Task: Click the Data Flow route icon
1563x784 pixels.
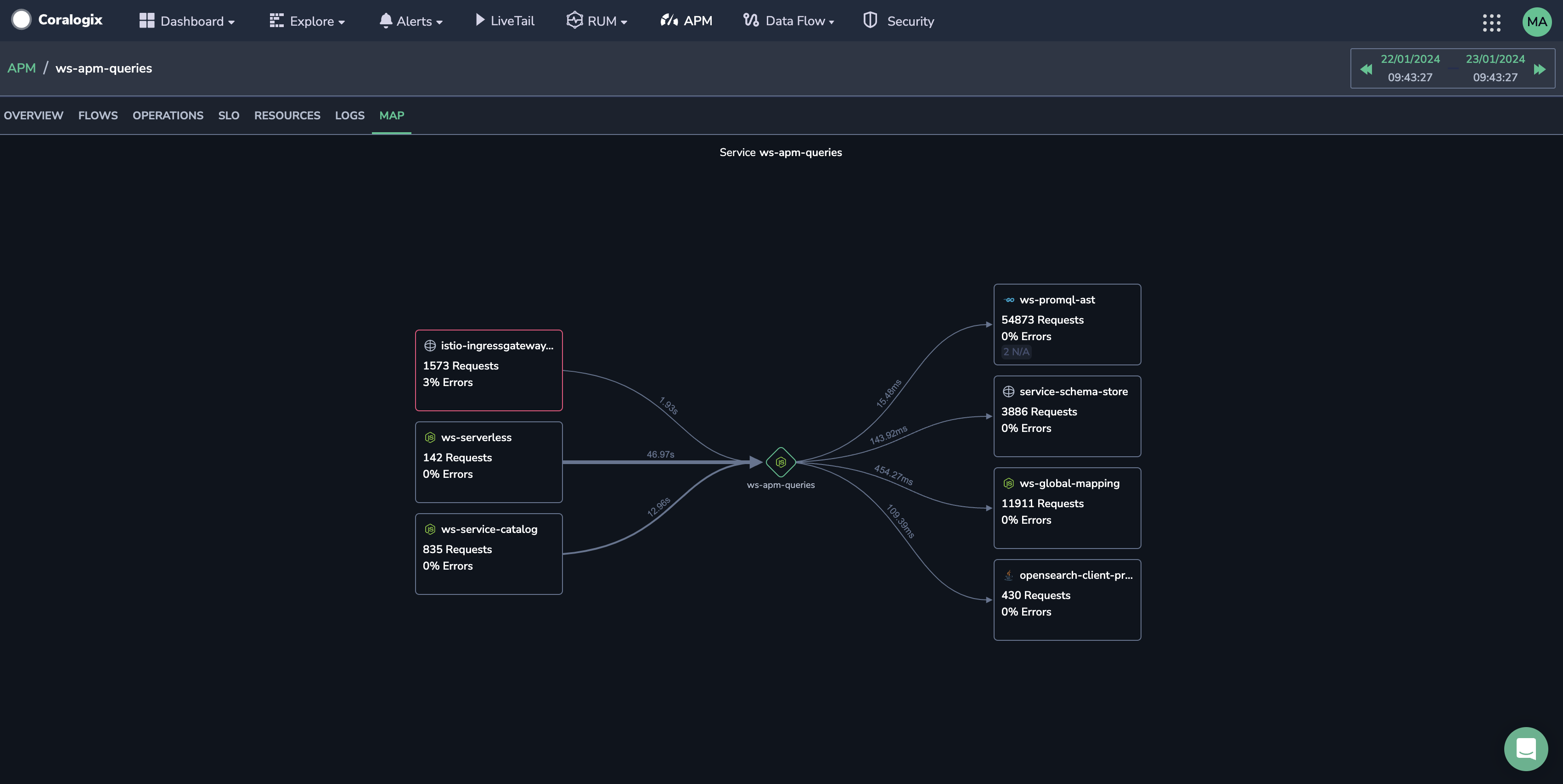Action: pos(751,20)
